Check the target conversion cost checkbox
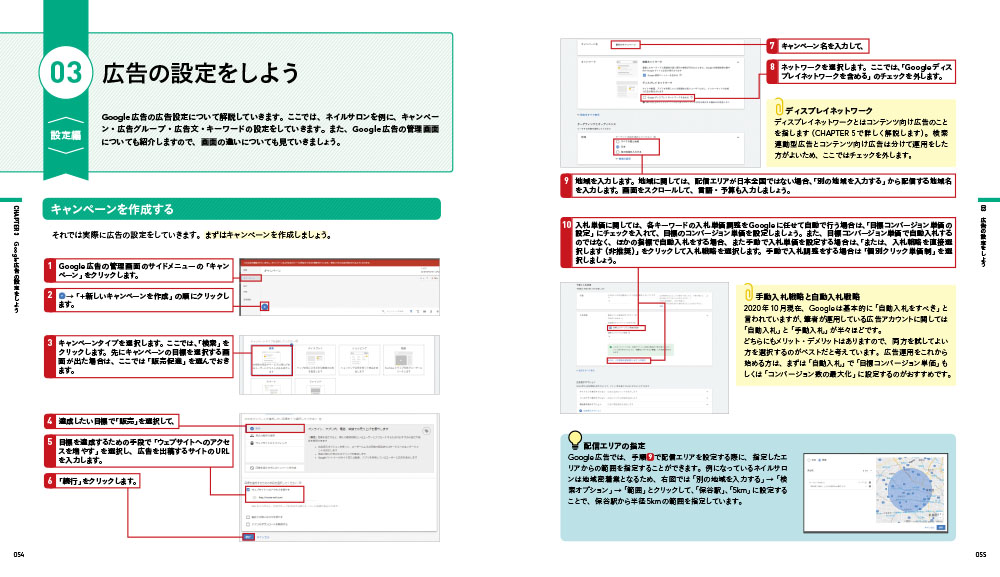This screenshot has height=577, width=1000. (x=610, y=328)
